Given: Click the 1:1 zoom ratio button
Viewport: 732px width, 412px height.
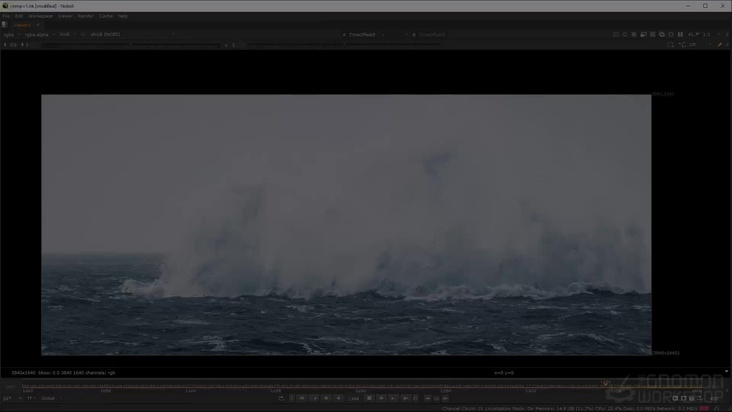Looking at the screenshot, I should point(706,34).
